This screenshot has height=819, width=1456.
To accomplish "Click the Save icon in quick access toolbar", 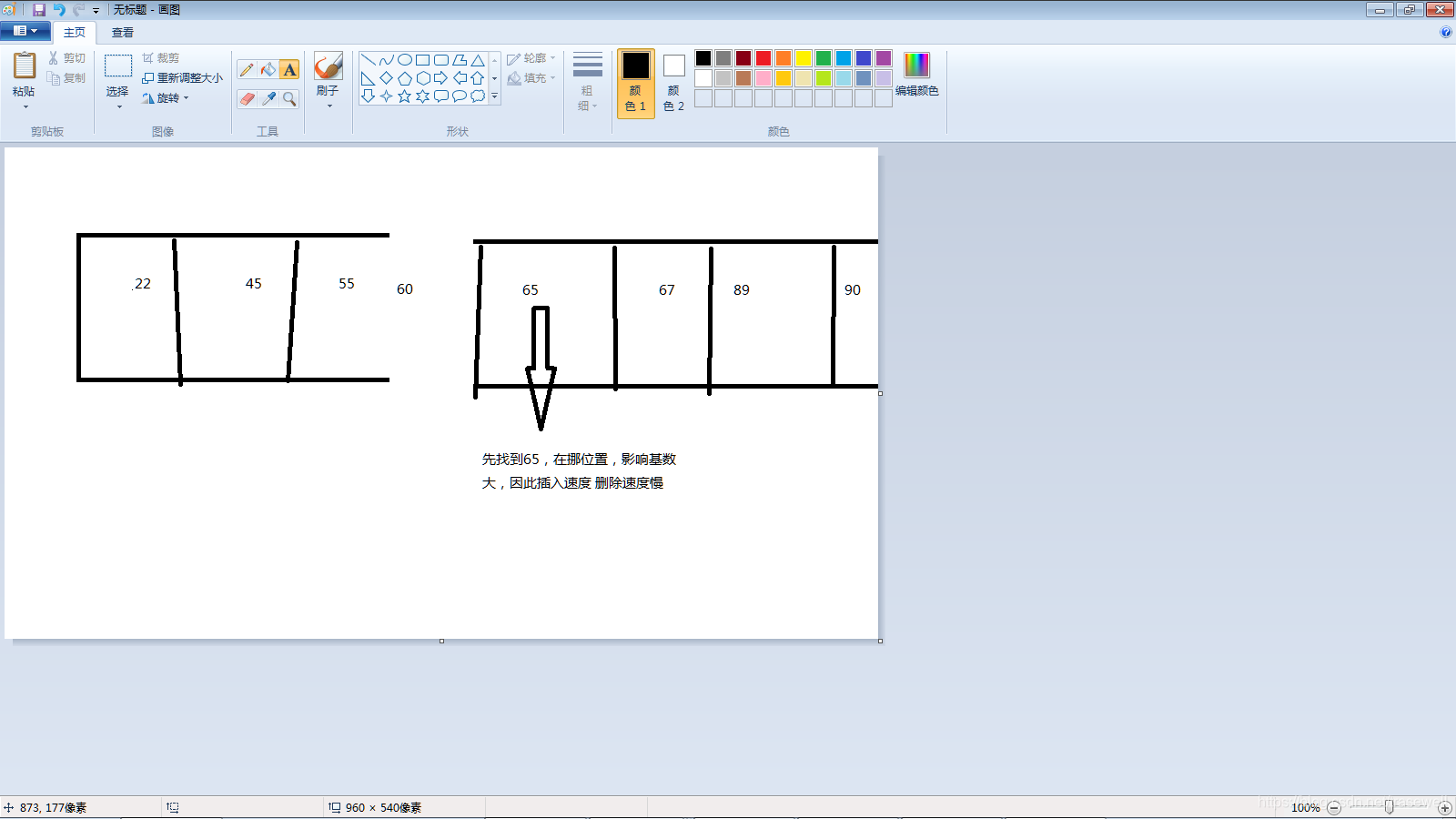I will pos(39,9).
